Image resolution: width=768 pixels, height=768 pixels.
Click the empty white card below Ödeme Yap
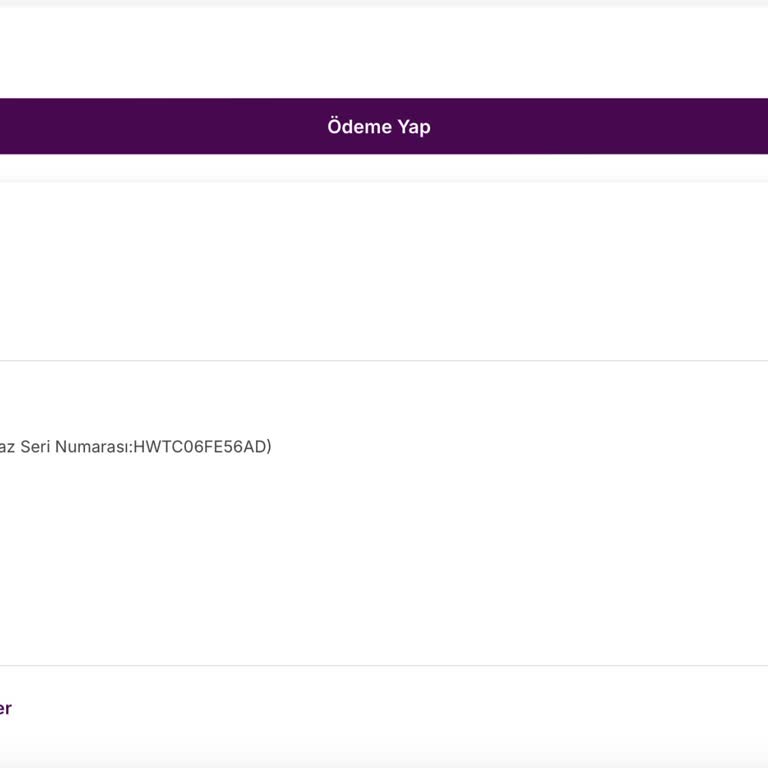click(x=384, y=271)
